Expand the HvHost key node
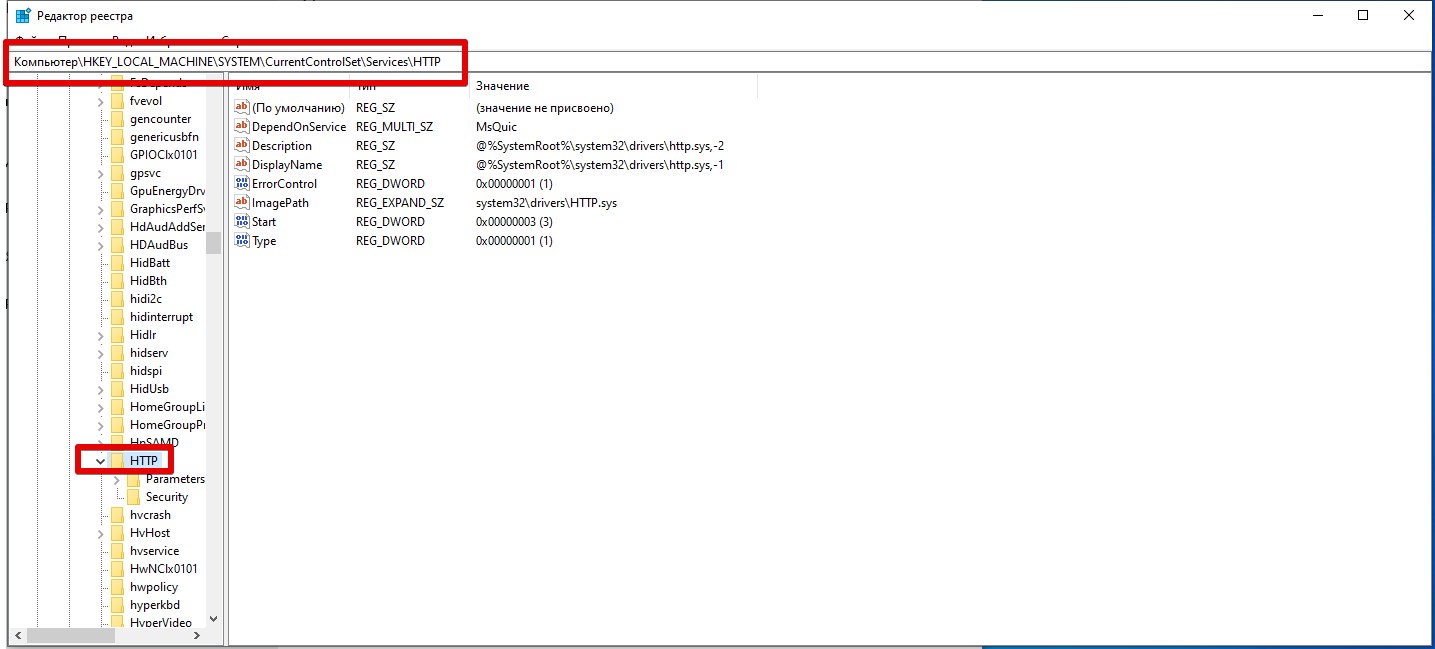The width and height of the screenshot is (1435, 649). point(100,533)
